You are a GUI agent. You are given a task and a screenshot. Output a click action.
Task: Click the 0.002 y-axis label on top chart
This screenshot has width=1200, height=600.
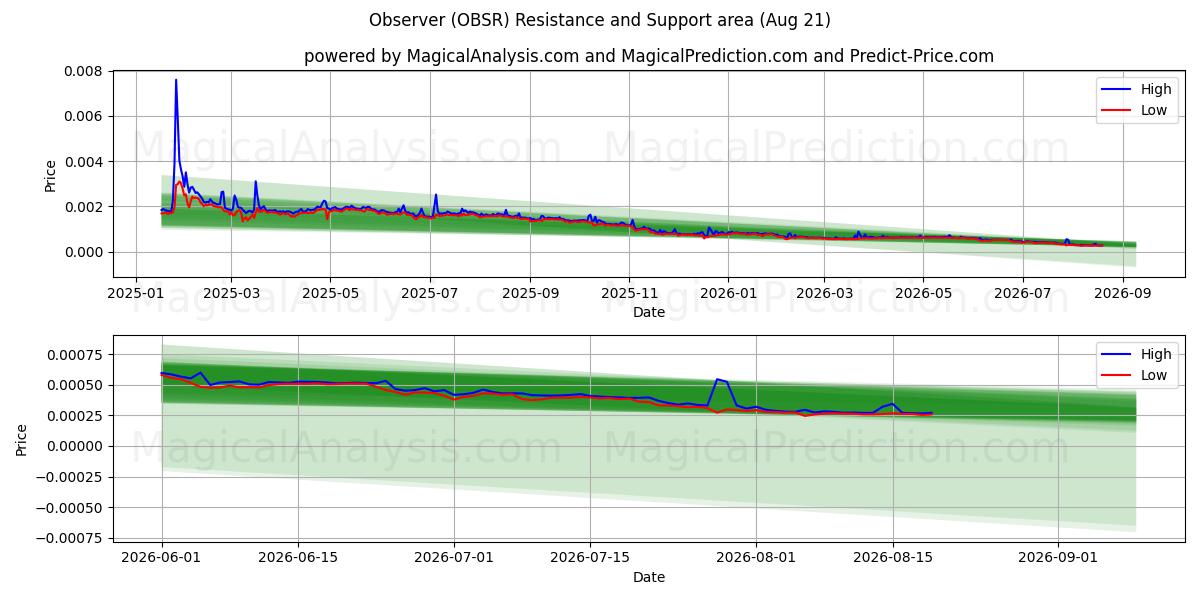coord(84,207)
